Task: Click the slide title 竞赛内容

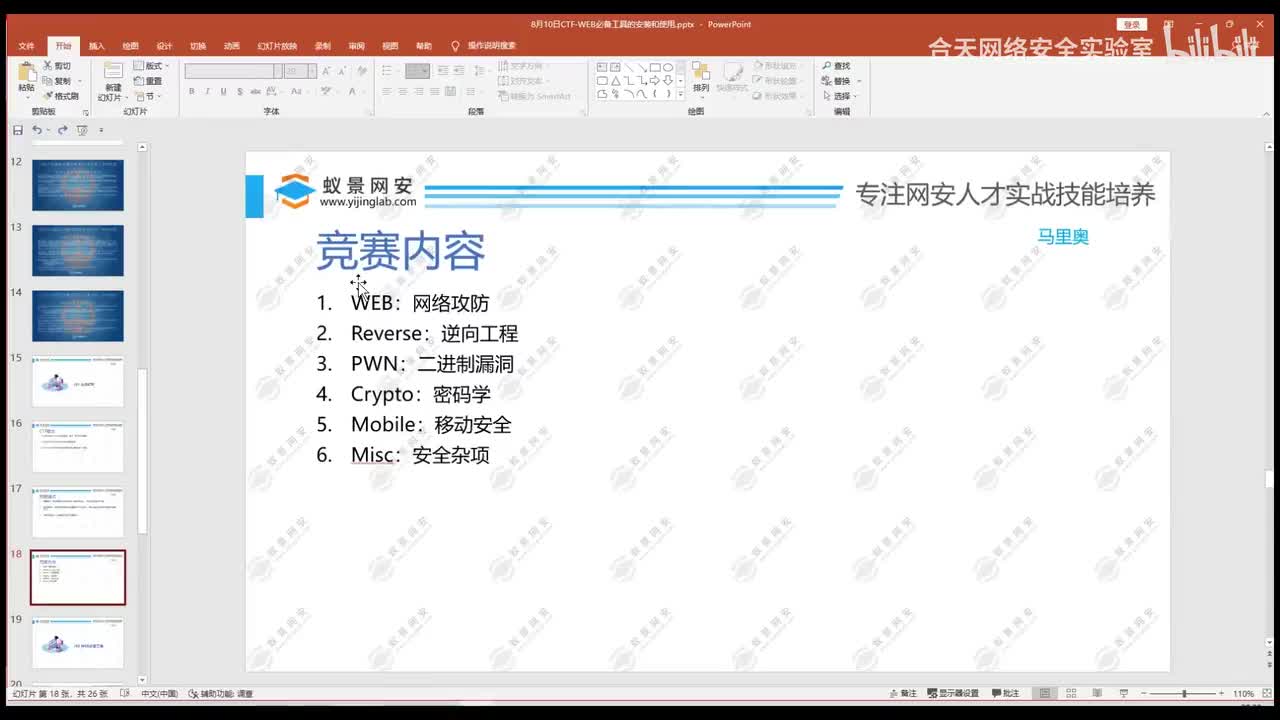Action: click(401, 251)
